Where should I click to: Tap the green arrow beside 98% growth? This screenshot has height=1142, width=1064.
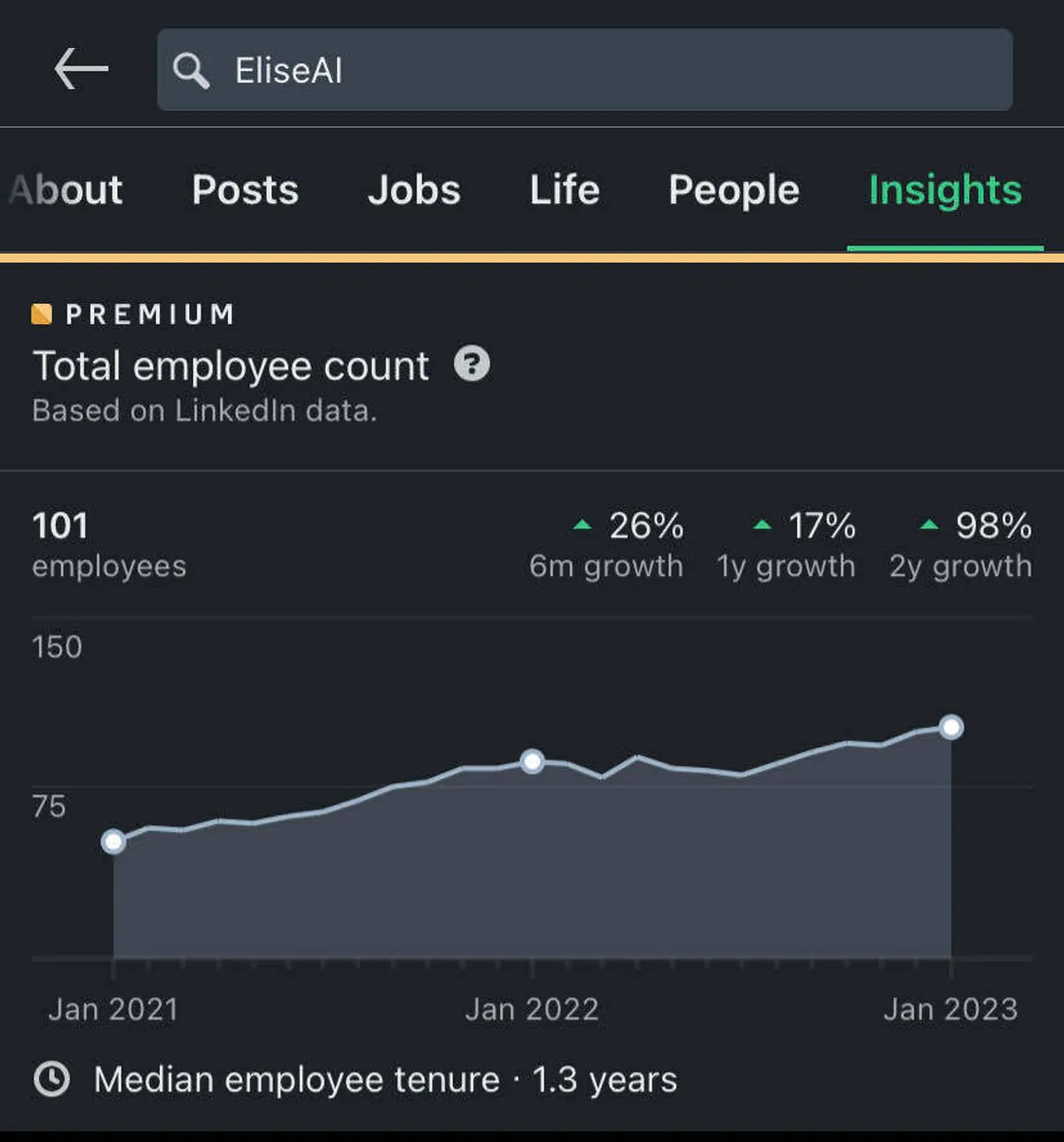pos(928,525)
